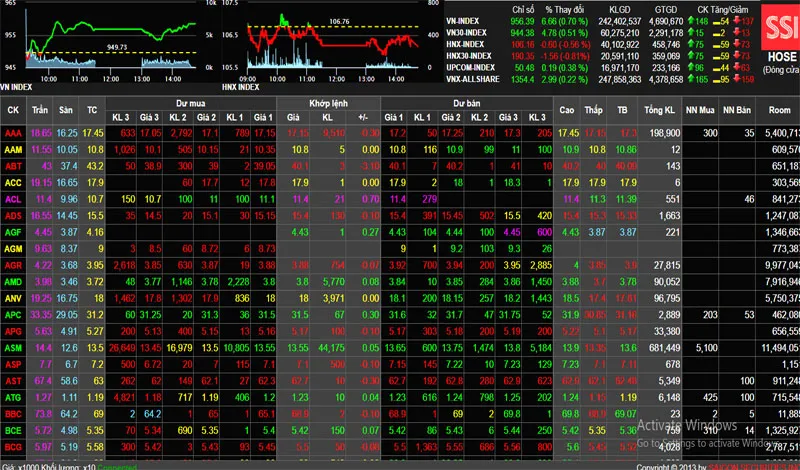Image resolution: width=800 pixels, height=470 pixels.
Task: Select stock ticker ASM
Action: pos(13,348)
